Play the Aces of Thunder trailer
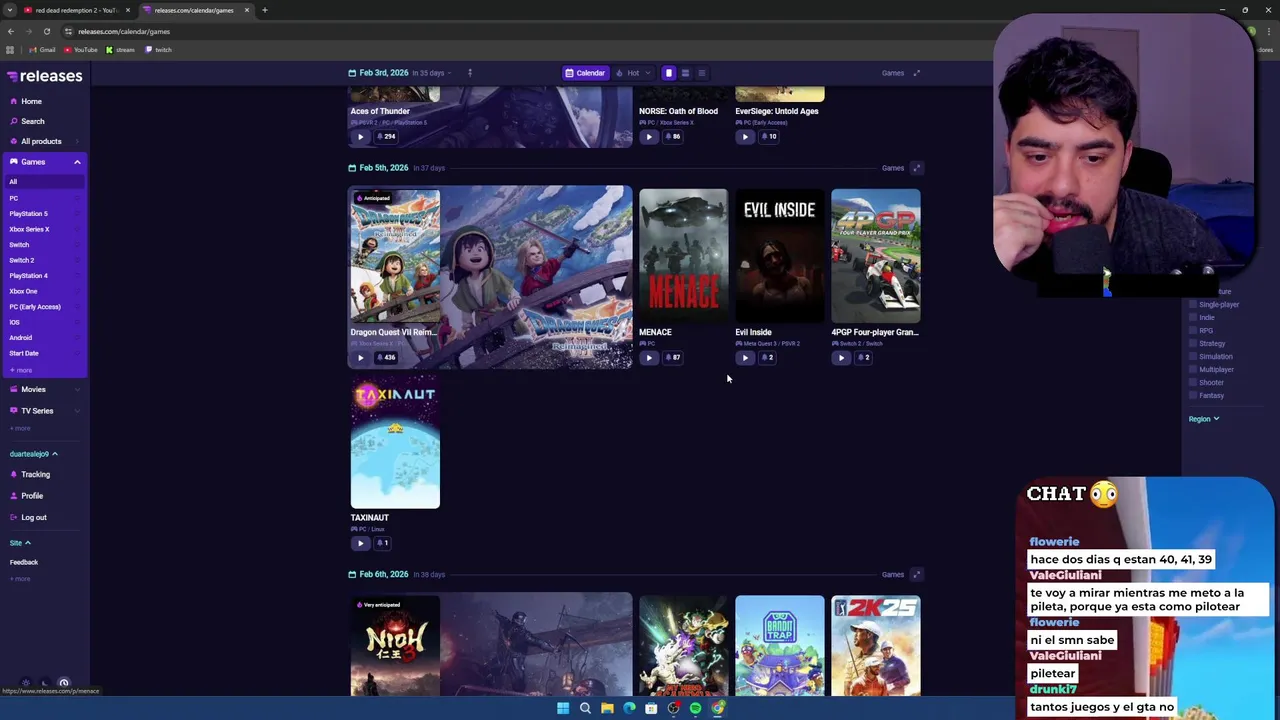 click(361, 136)
